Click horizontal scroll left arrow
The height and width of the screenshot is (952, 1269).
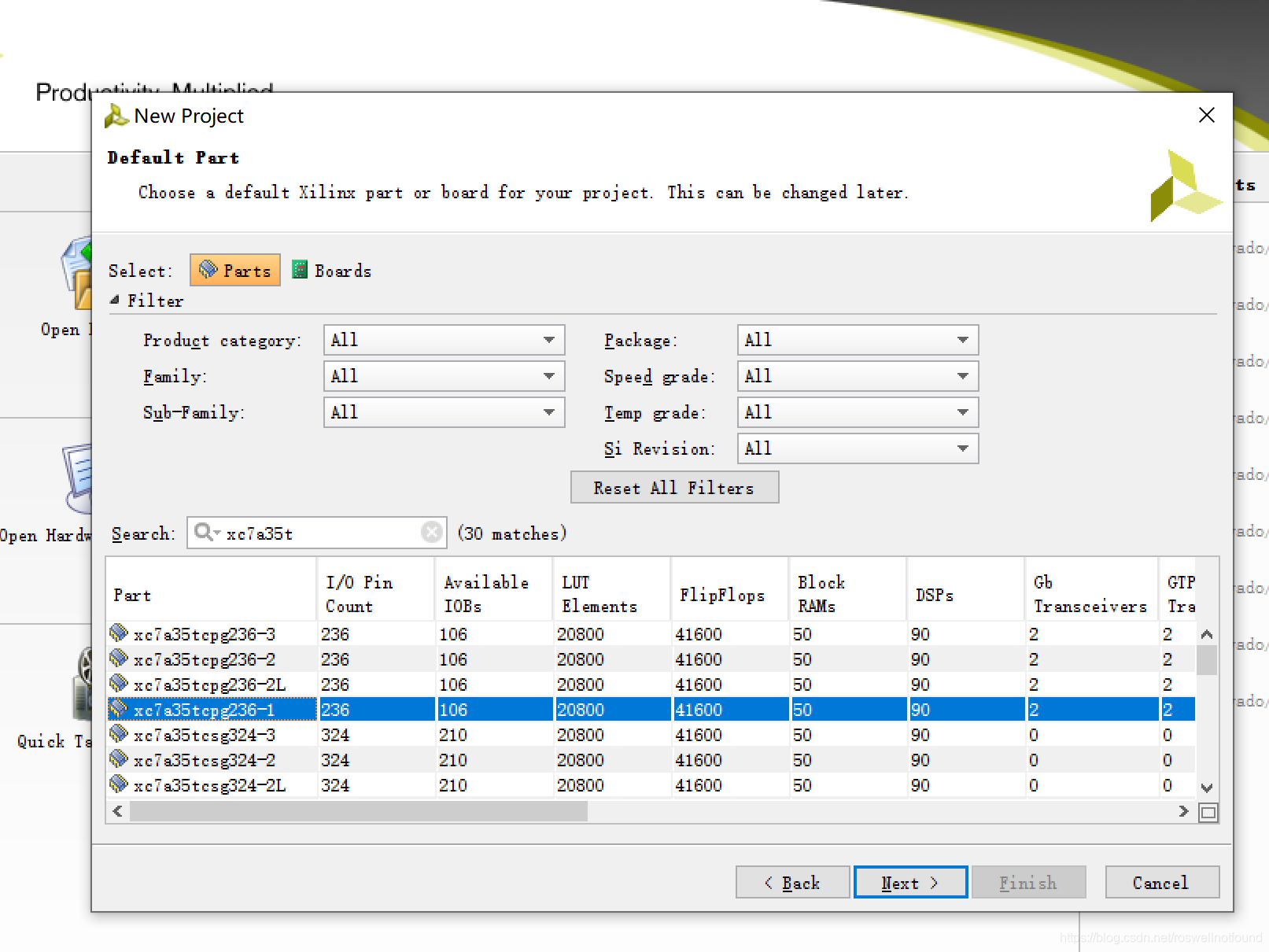coord(118,811)
